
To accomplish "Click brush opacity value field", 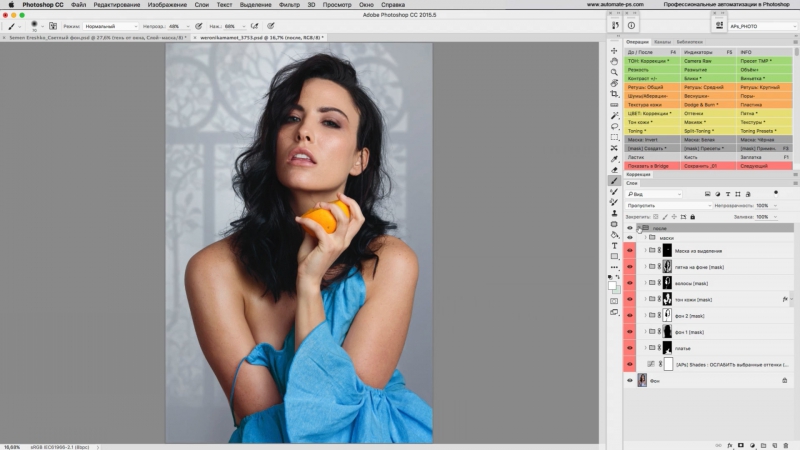I will [176, 26].
